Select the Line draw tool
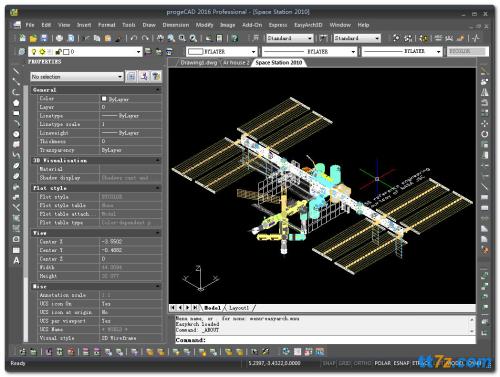Image resolution: width=500 pixels, height=377 pixels. coord(16,71)
